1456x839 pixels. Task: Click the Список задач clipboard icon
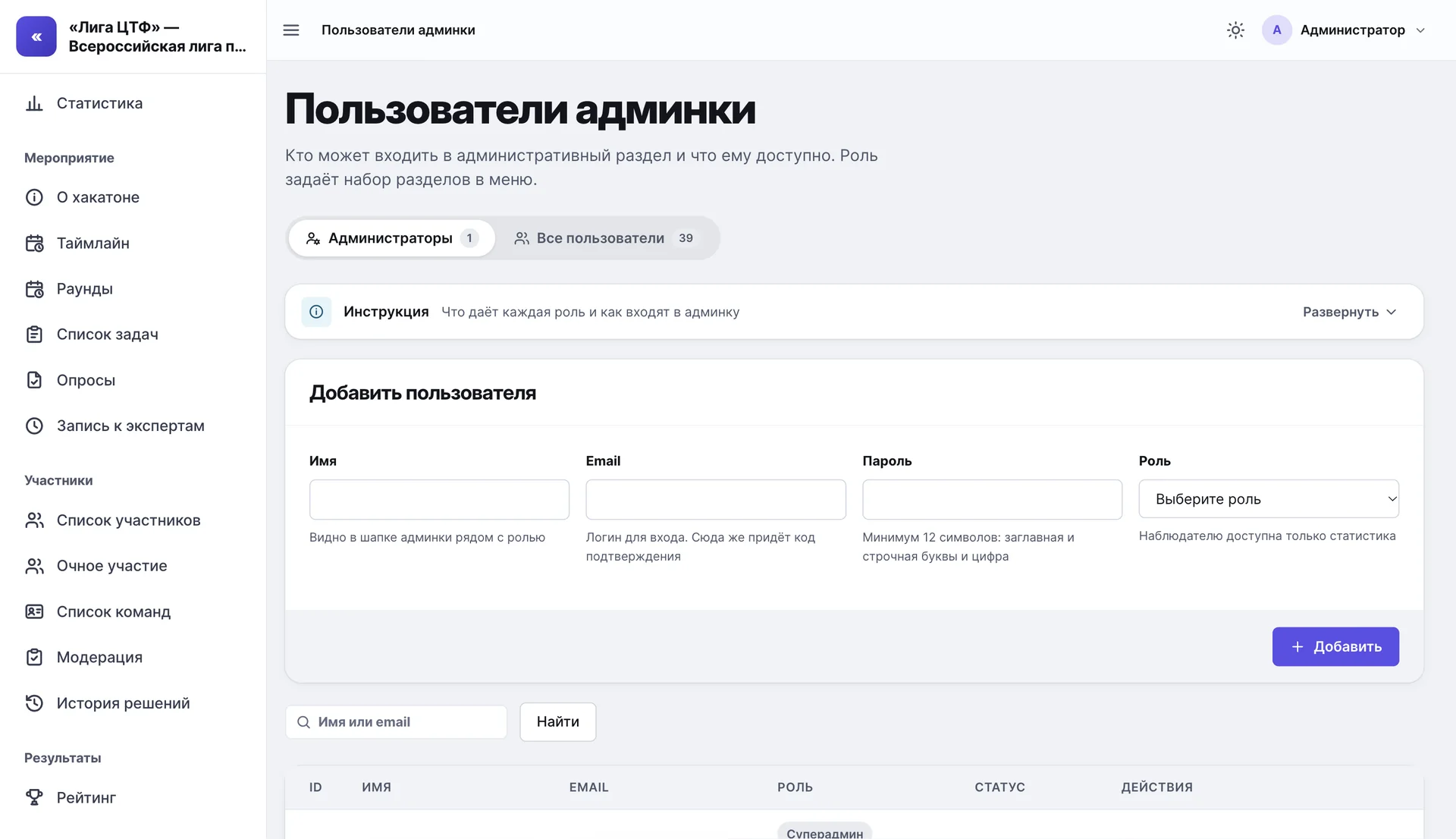34,335
